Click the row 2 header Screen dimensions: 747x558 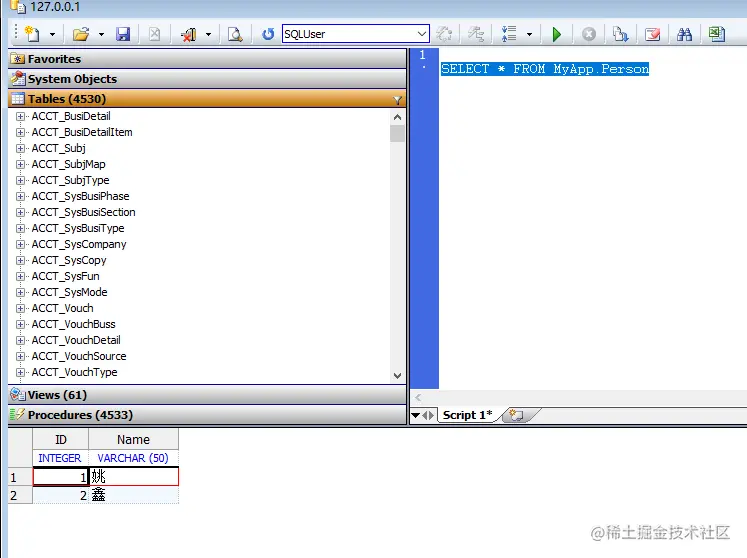[20, 495]
